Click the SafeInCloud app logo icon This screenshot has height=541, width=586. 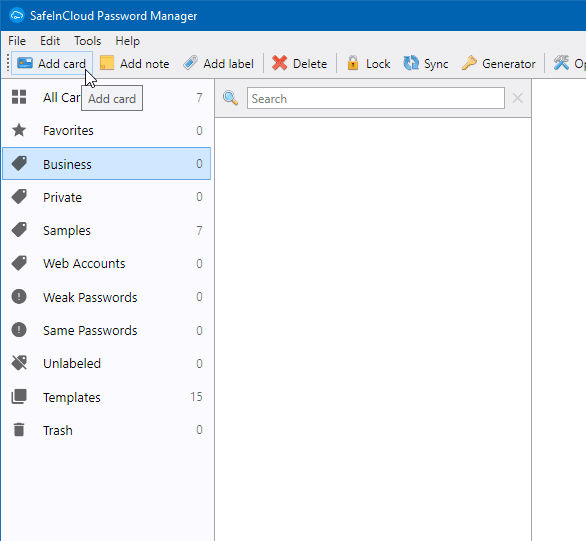click(x=16, y=16)
